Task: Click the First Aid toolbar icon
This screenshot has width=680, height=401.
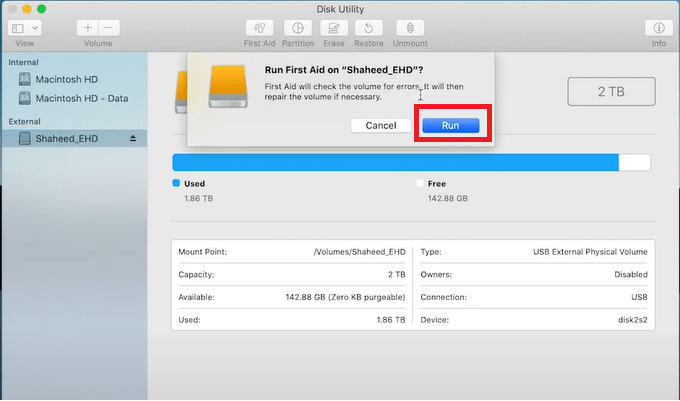Action: coord(259,29)
